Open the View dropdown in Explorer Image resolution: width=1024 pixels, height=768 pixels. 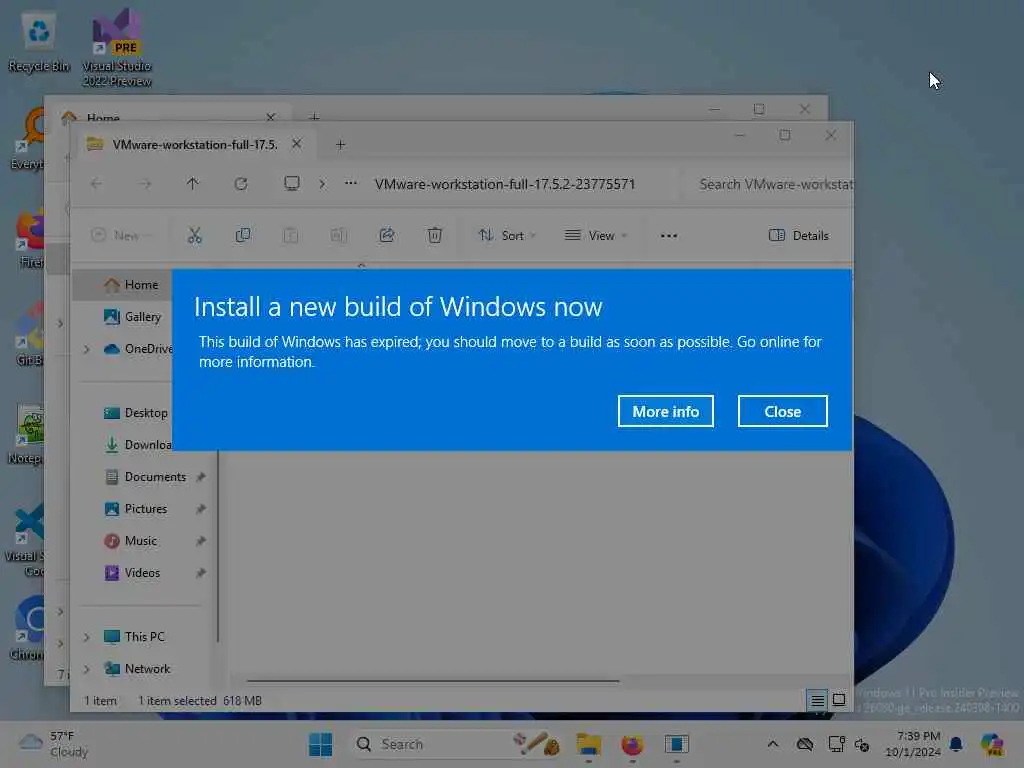pyautogui.click(x=596, y=235)
